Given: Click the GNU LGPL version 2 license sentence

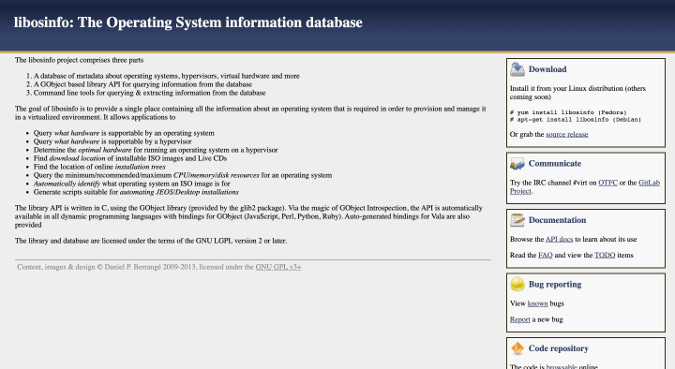Looking at the screenshot, I should click(x=151, y=241).
